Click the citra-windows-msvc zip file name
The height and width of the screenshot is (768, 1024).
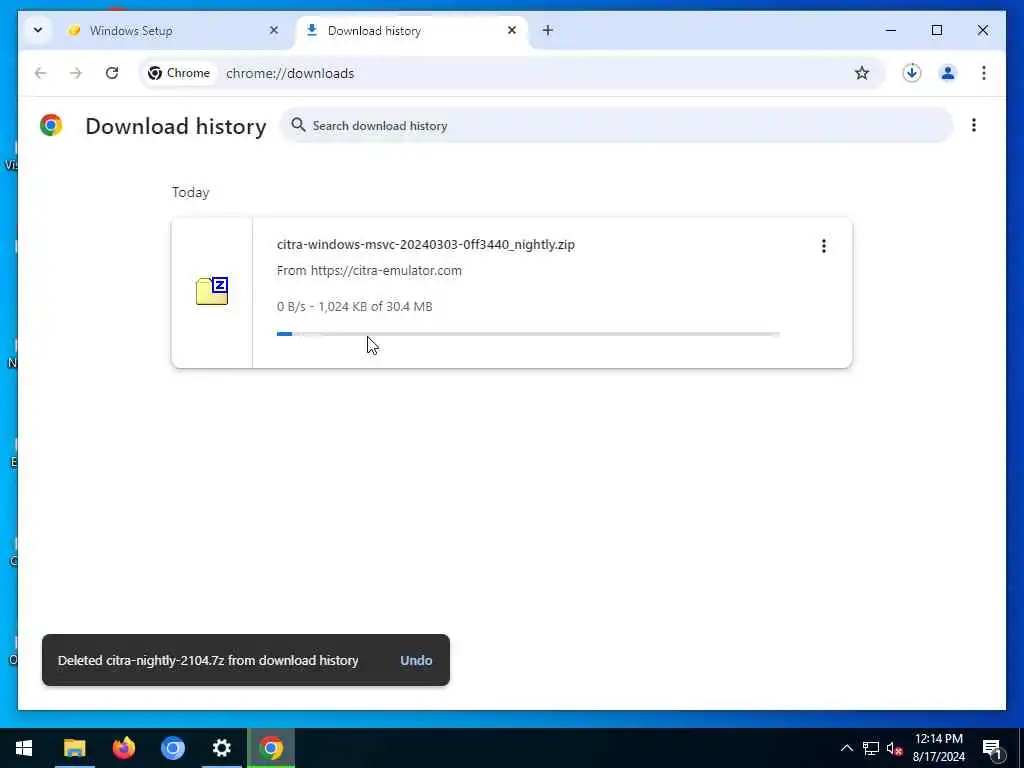(x=426, y=244)
